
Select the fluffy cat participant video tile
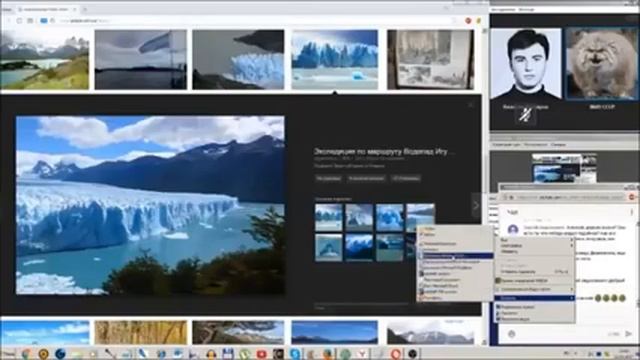[602, 64]
